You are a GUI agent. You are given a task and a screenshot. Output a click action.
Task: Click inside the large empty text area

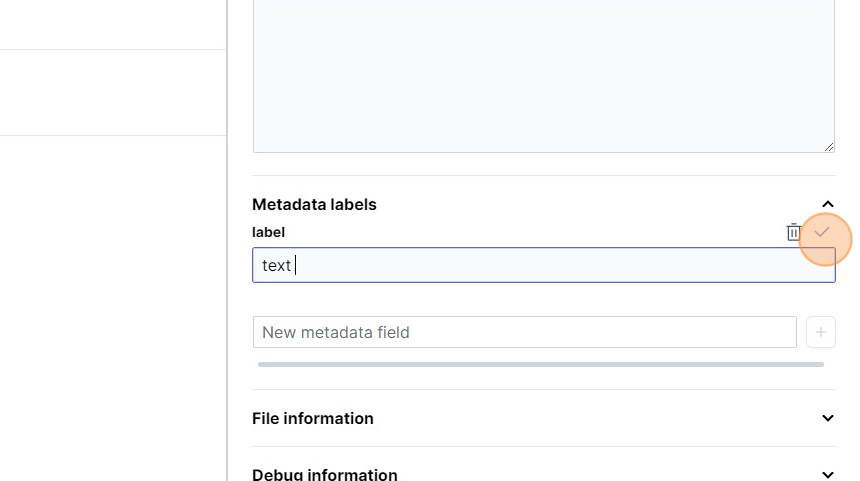tap(543, 75)
